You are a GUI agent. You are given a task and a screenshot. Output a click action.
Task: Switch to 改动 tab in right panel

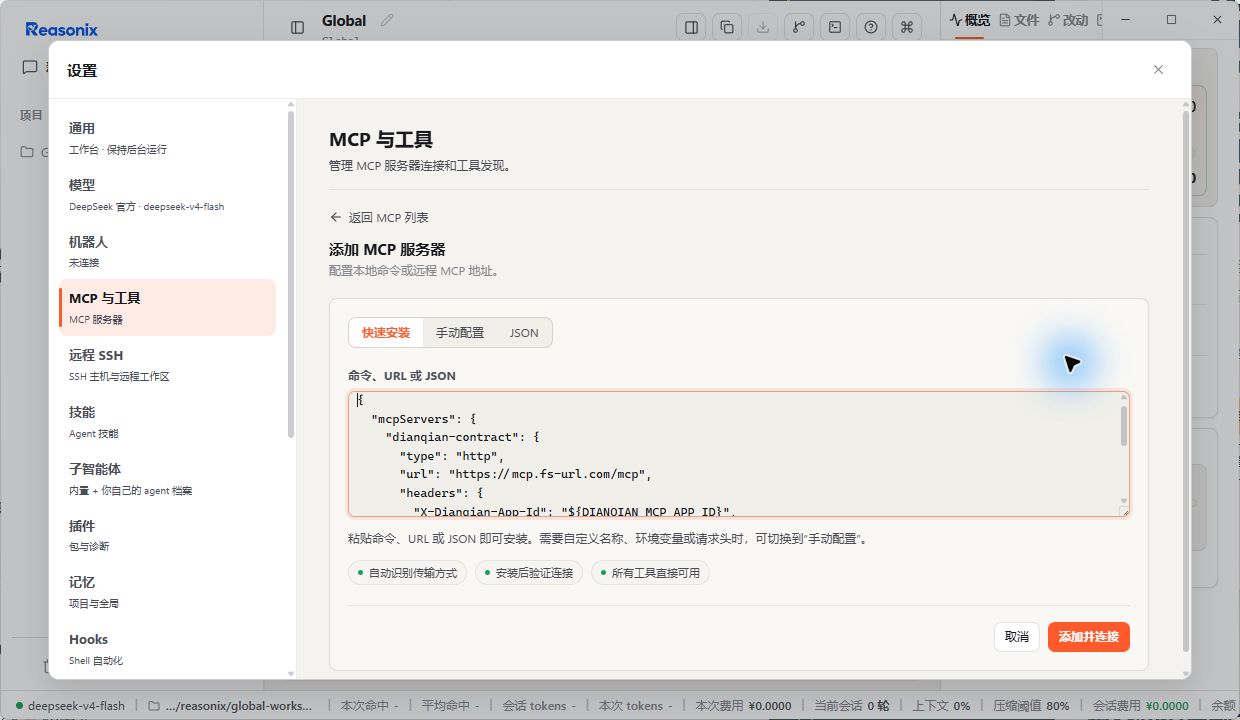[1068, 20]
